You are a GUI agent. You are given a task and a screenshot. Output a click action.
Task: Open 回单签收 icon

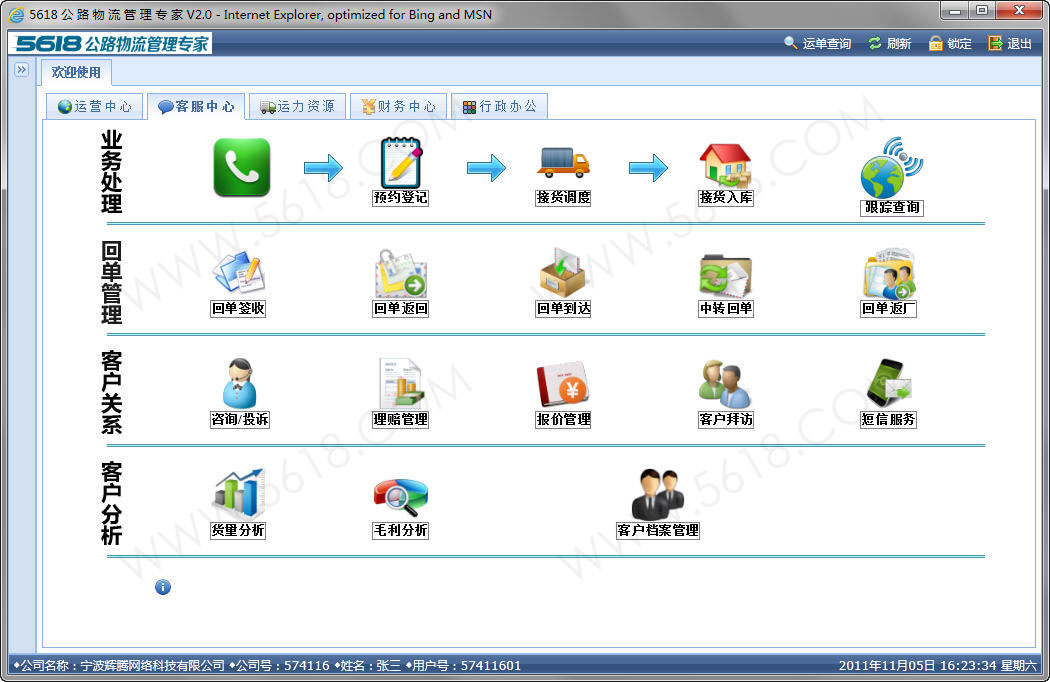(238, 273)
